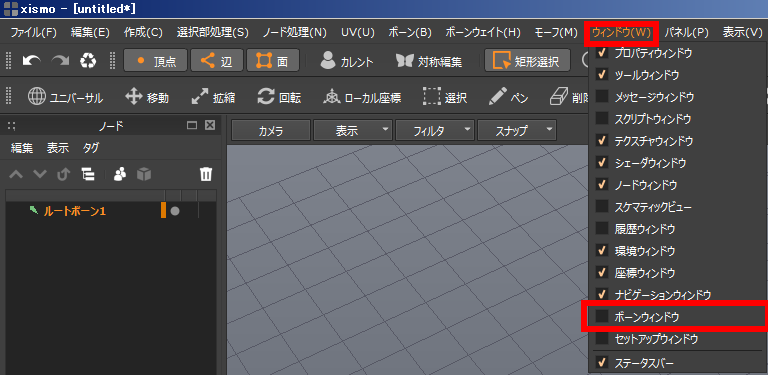Uncheck テクスチャウィンドウ in the menu
Viewport: 768px width, 375px height.
tap(677, 141)
